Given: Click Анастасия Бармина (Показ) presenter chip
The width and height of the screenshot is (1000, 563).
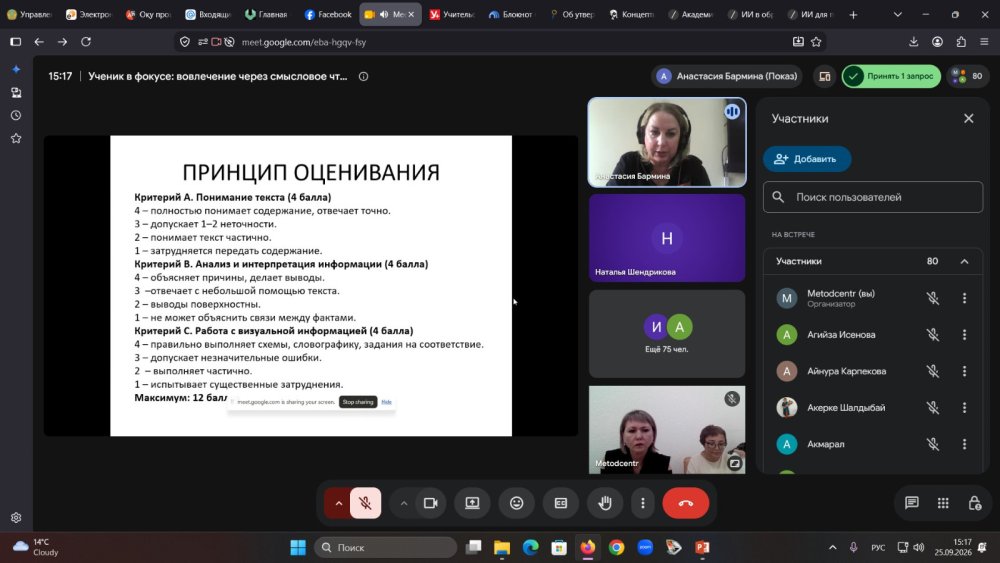Looking at the screenshot, I should [x=728, y=76].
